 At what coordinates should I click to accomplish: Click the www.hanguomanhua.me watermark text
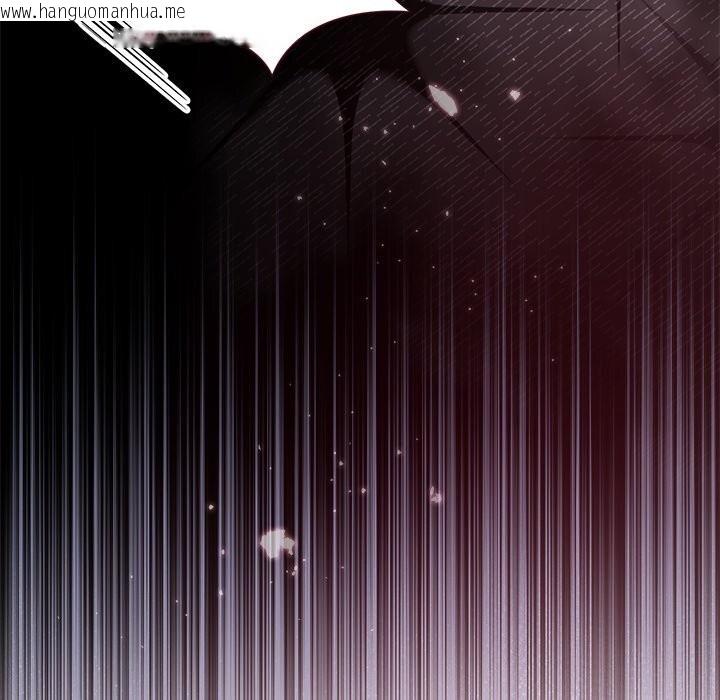[93, 10]
